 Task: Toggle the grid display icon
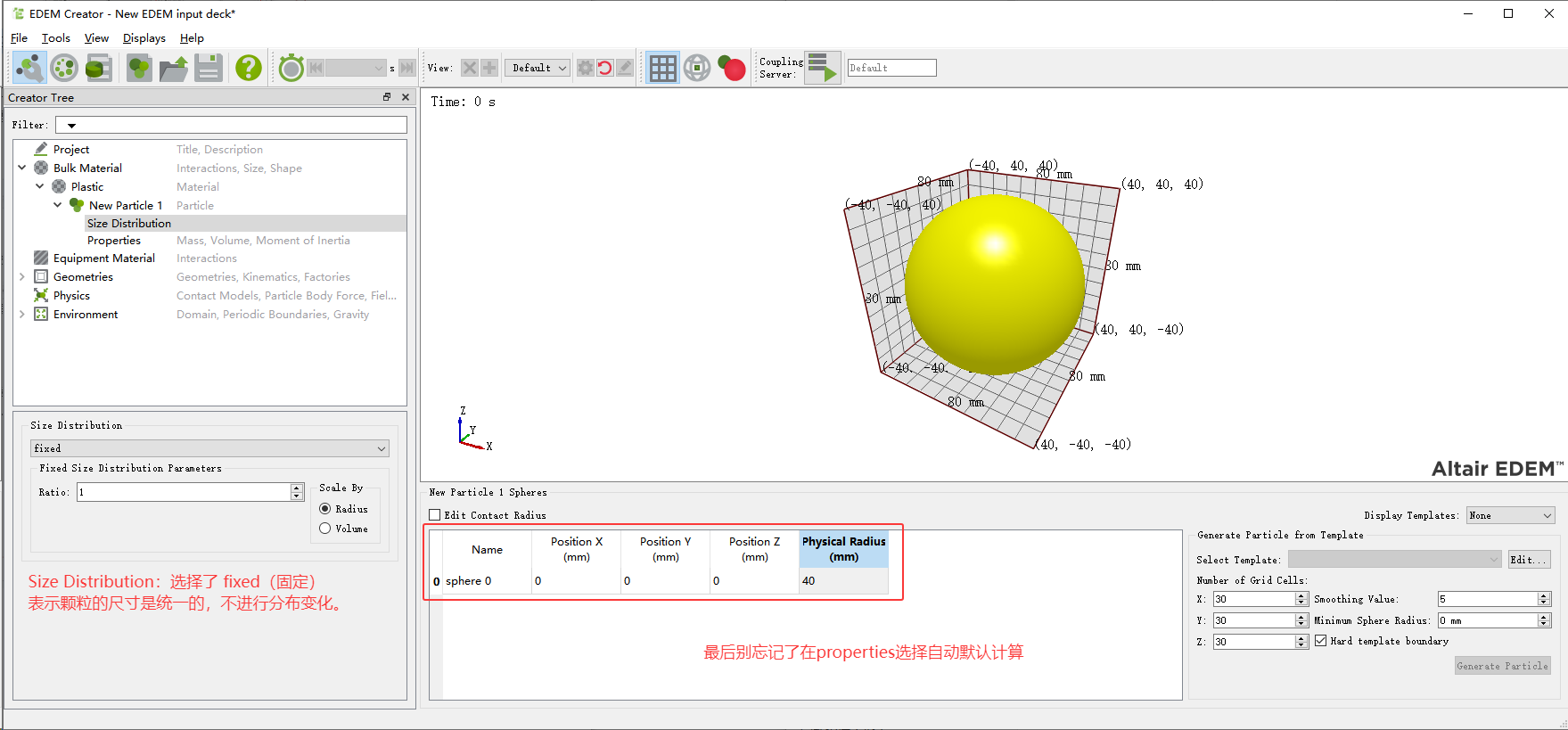click(x=662, y=68)
